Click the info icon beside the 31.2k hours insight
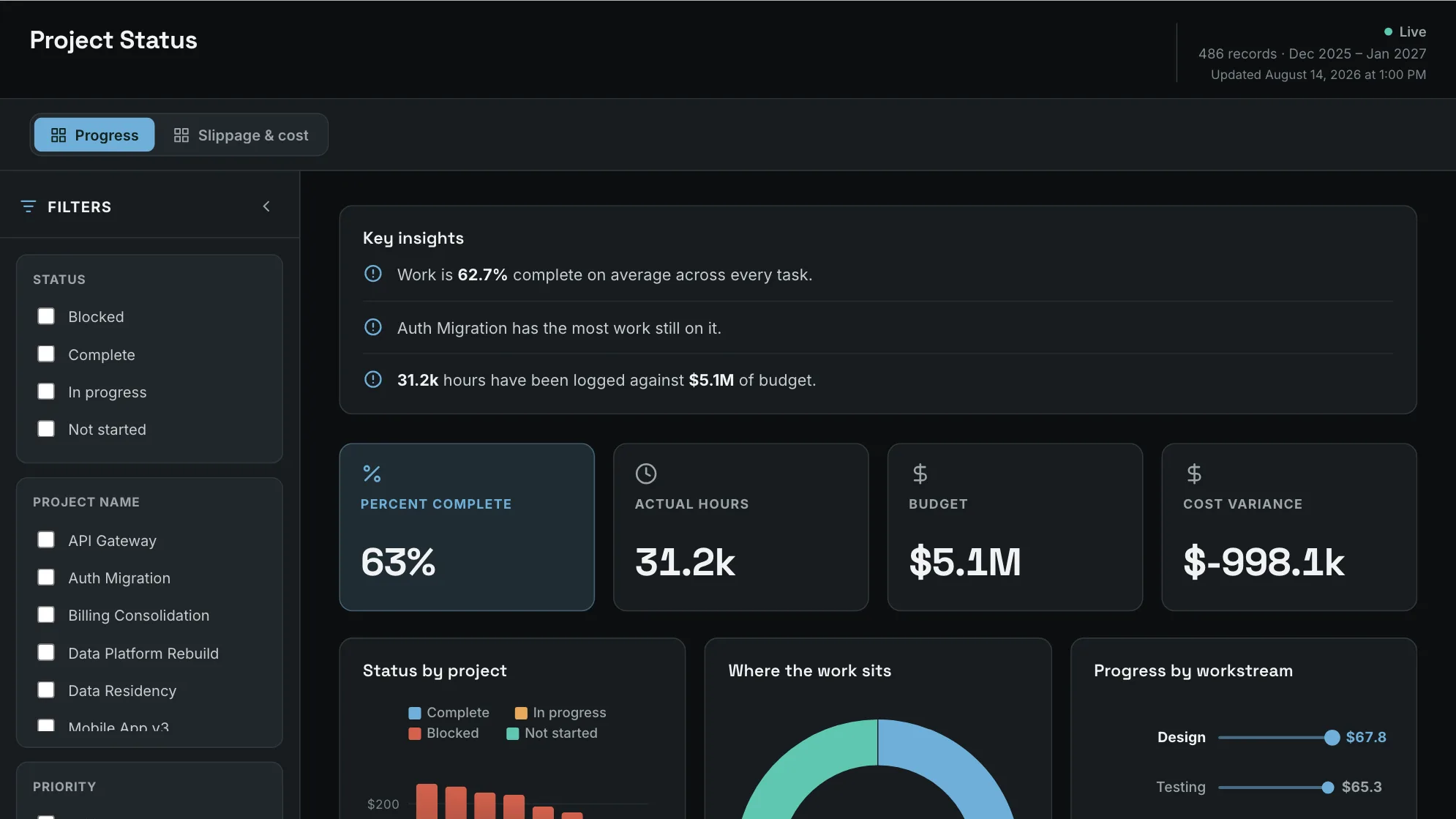This screenshot has width=1456, height=819. tap(373, 379)
